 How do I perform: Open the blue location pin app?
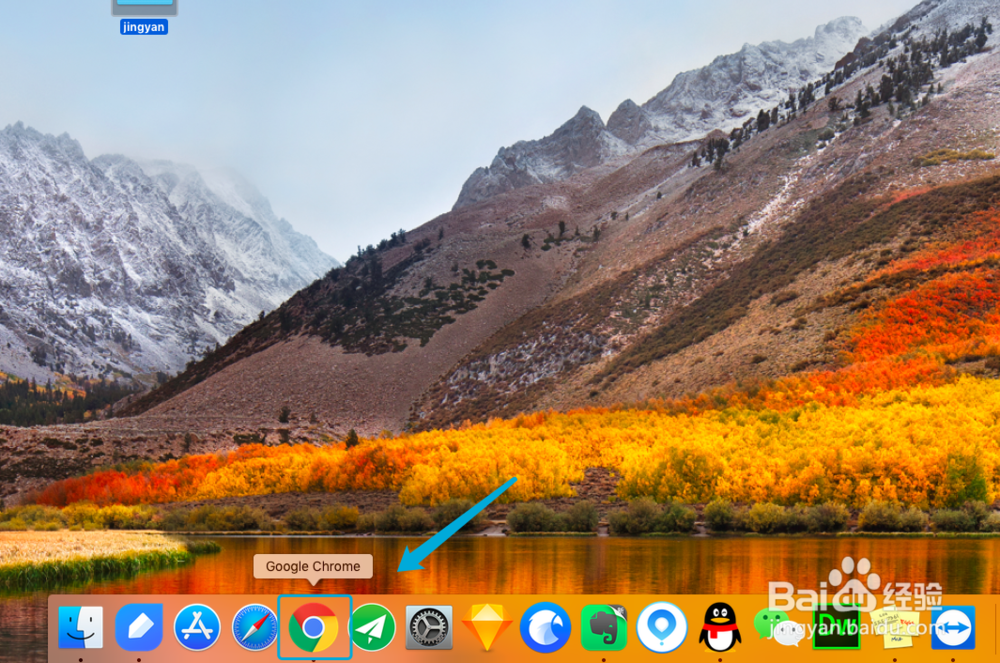coord(662,627)
